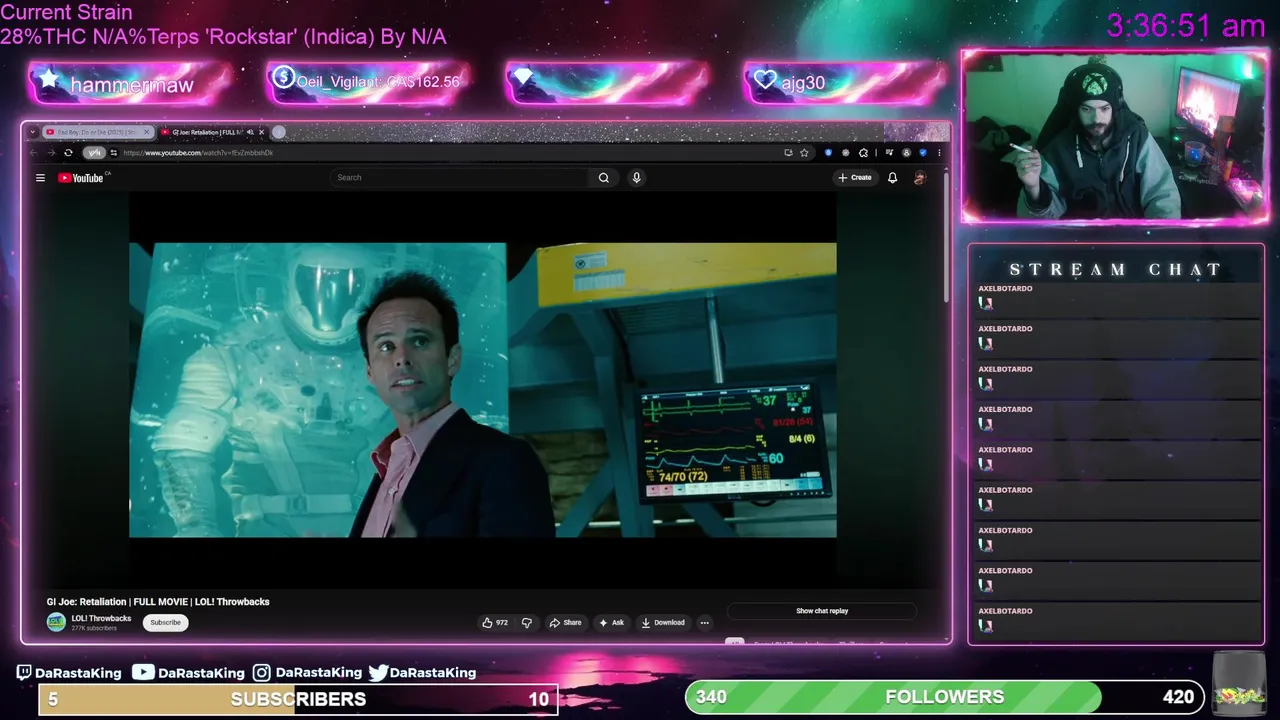Viewport: 1280px width, 720px height.
Task: Dislike the GI Joe video
Action: pyautogui.click(x=527, y=622)
